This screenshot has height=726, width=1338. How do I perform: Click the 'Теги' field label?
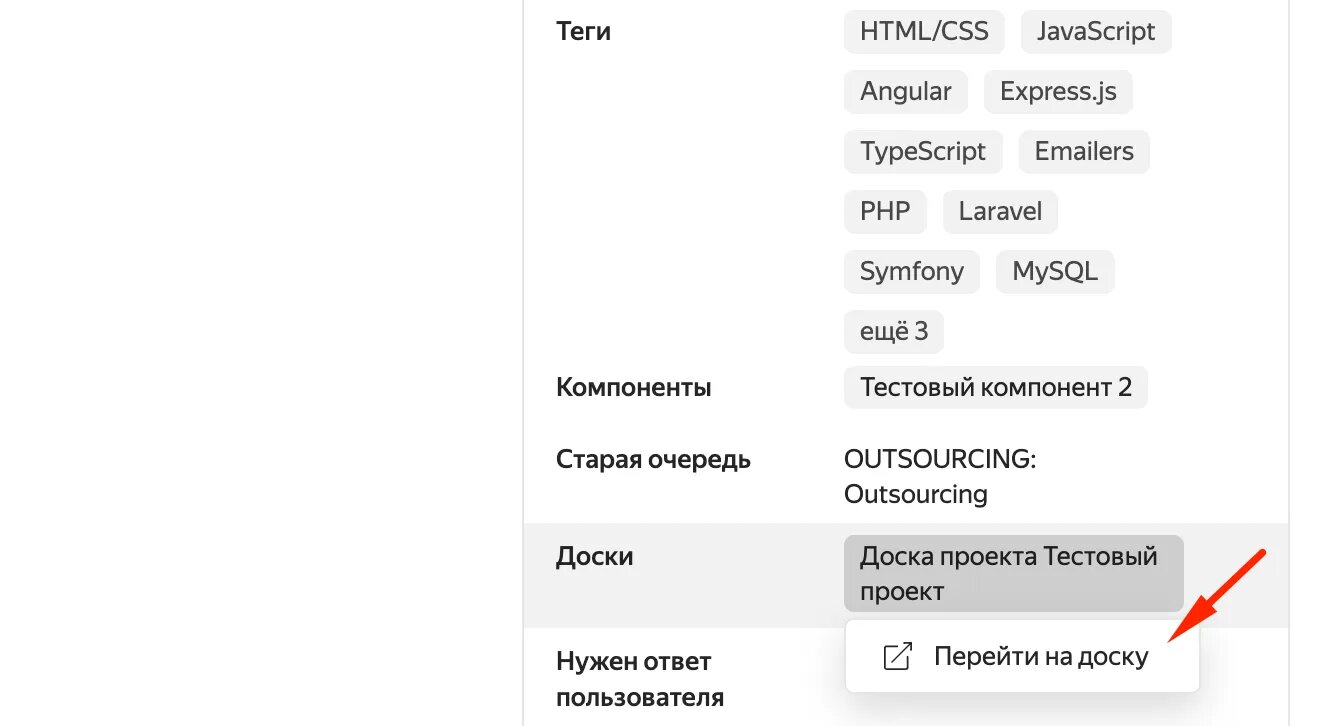tap(583, 32)
